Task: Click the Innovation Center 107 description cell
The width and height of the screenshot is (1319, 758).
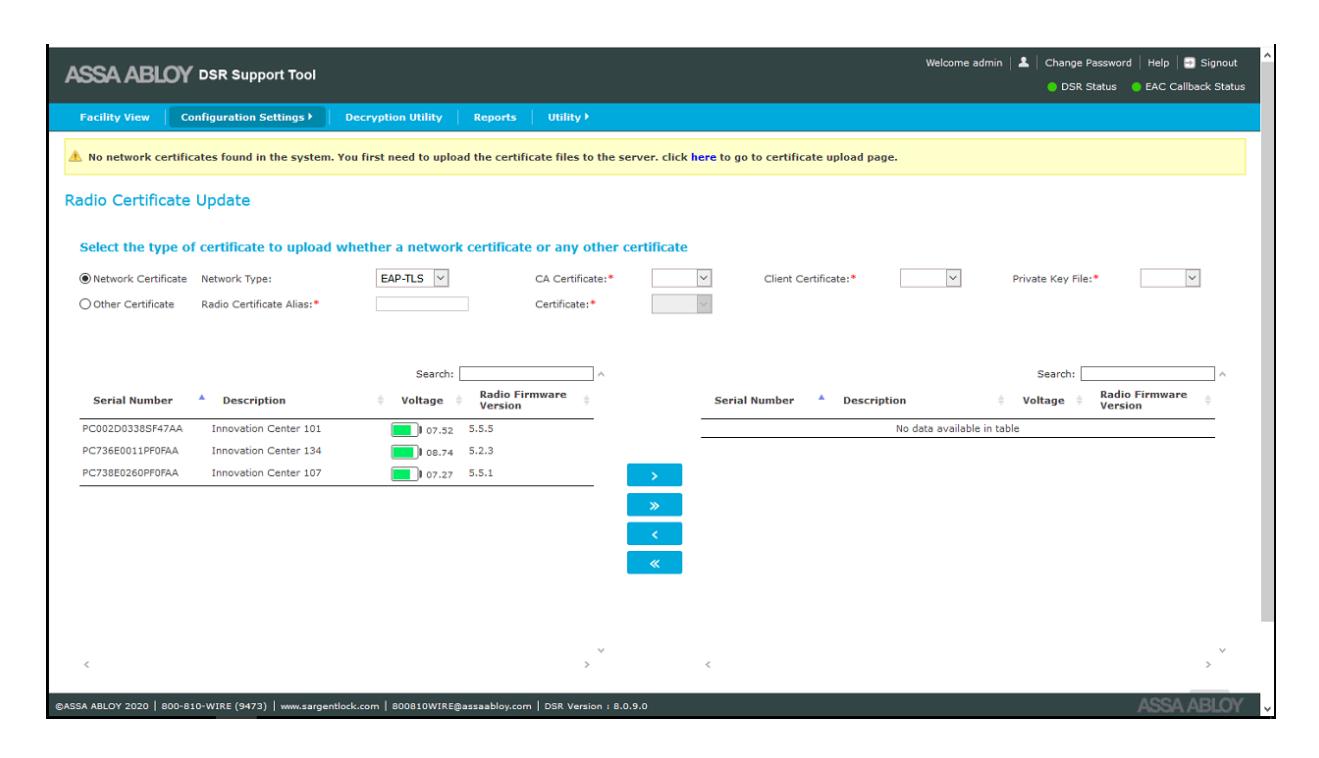Action: pyautogui.click(x=266, y=473)
